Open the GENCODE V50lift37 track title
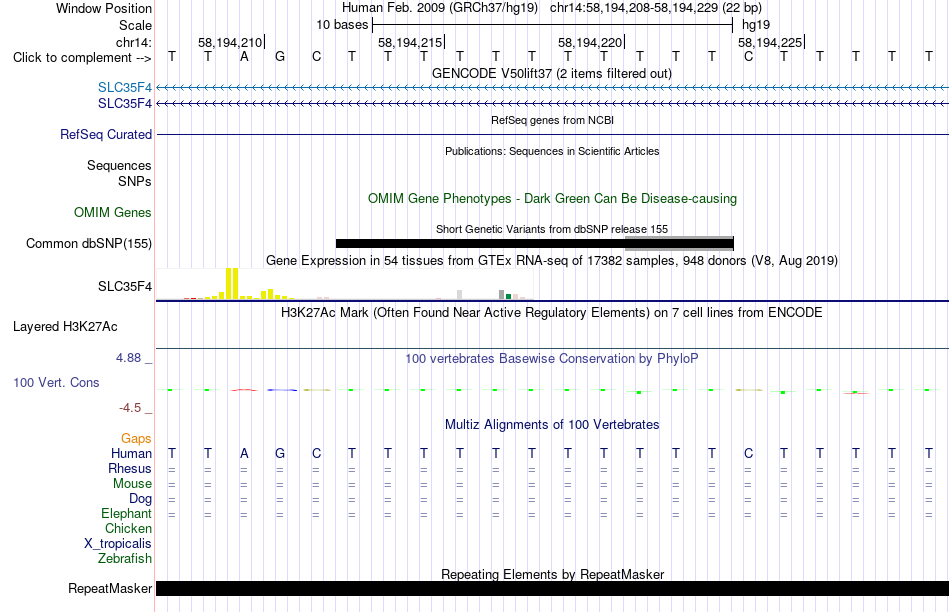950x612 pixels. 552,73
